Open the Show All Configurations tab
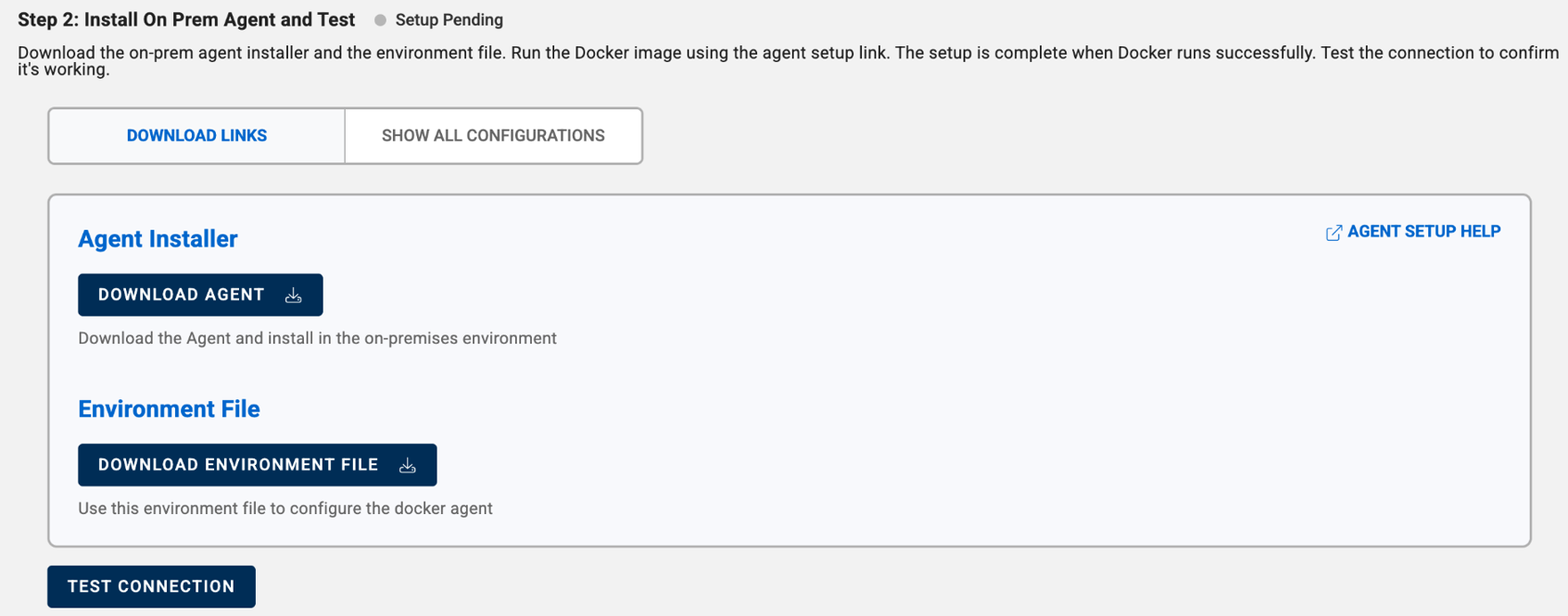Screen dimensions: 1568x616 tap(493, 136)
